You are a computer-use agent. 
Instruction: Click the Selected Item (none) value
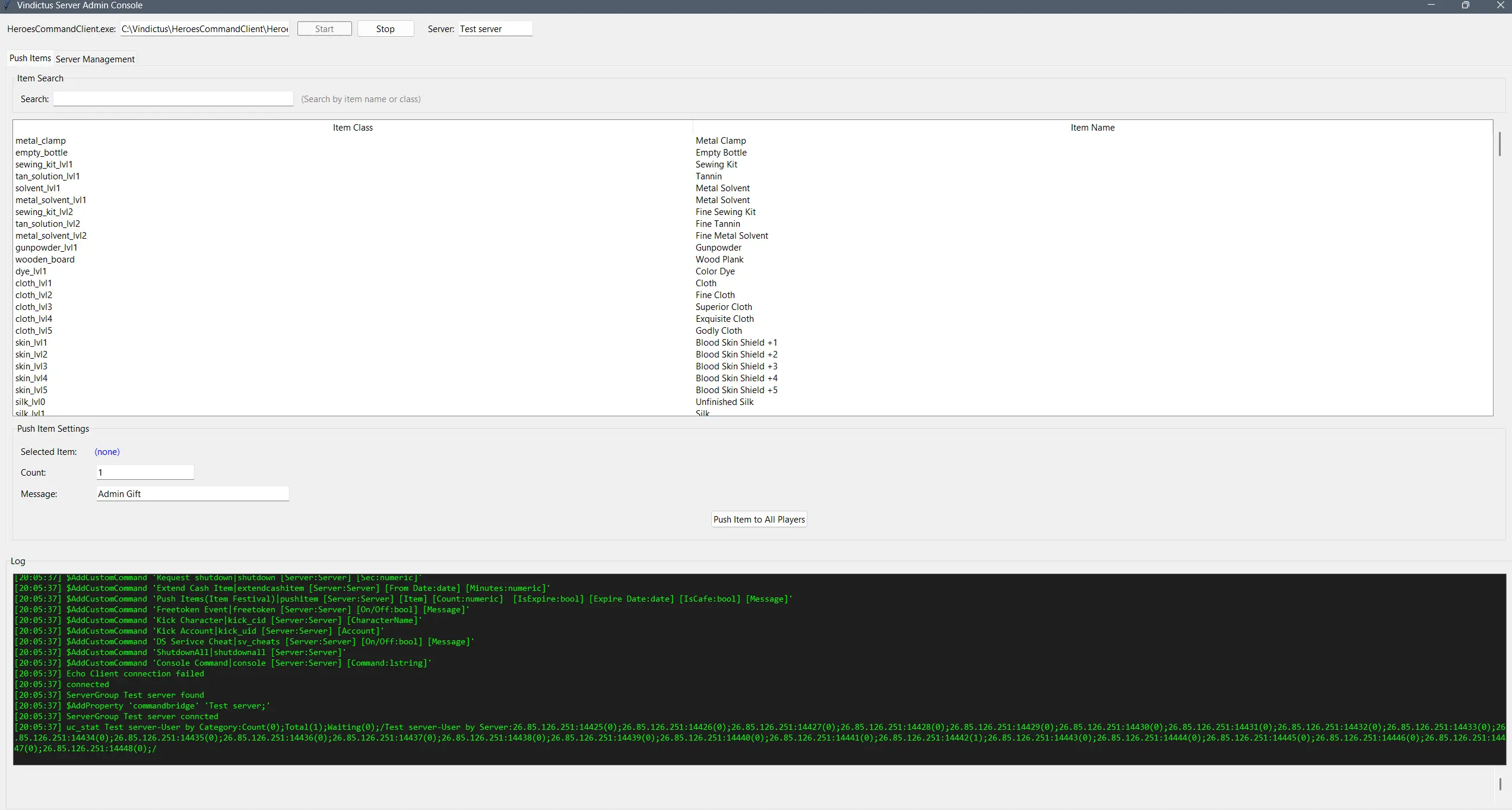click(107, 452)
